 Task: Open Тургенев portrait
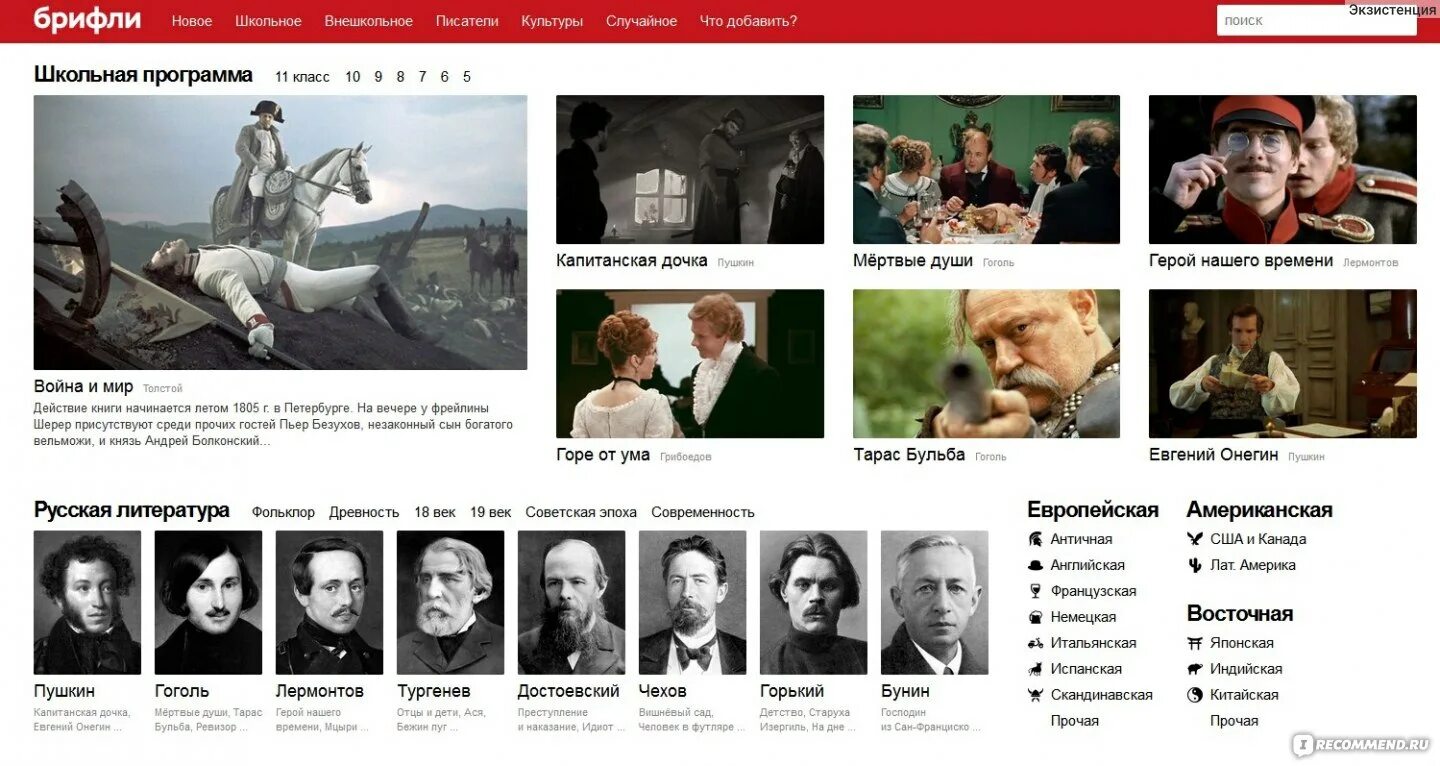click(450, 602)
